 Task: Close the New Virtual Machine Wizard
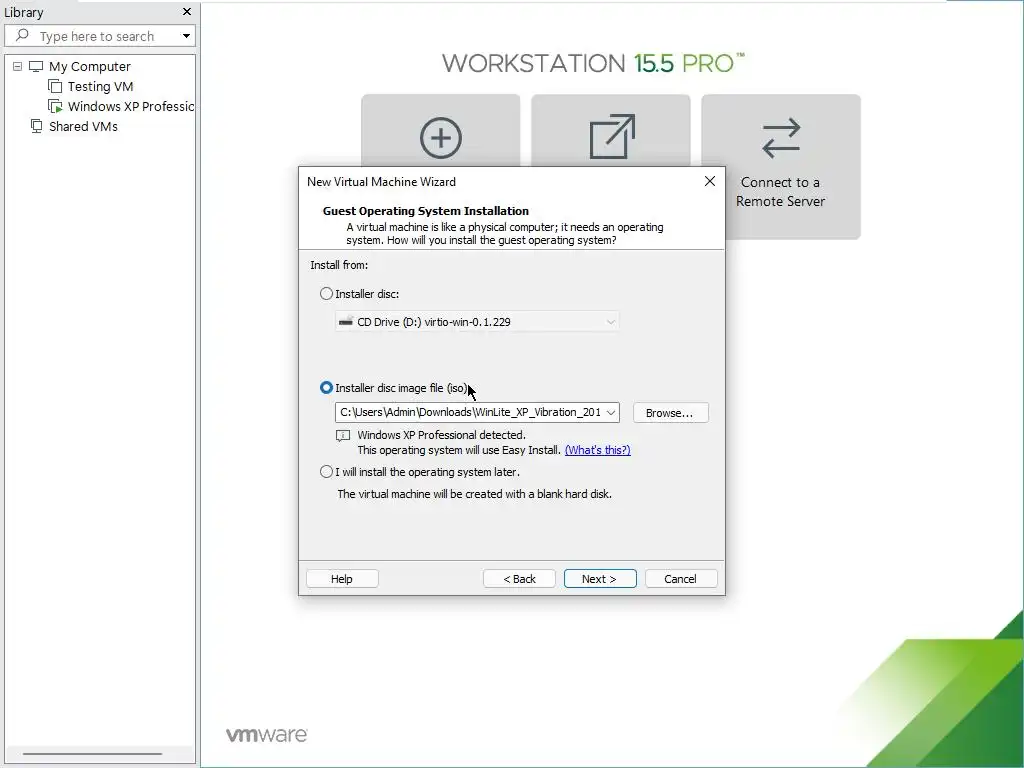tap(710, 181)
